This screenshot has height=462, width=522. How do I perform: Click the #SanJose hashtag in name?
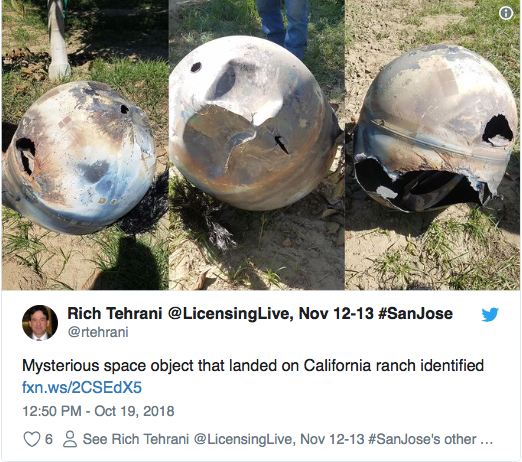pos(416,313)
